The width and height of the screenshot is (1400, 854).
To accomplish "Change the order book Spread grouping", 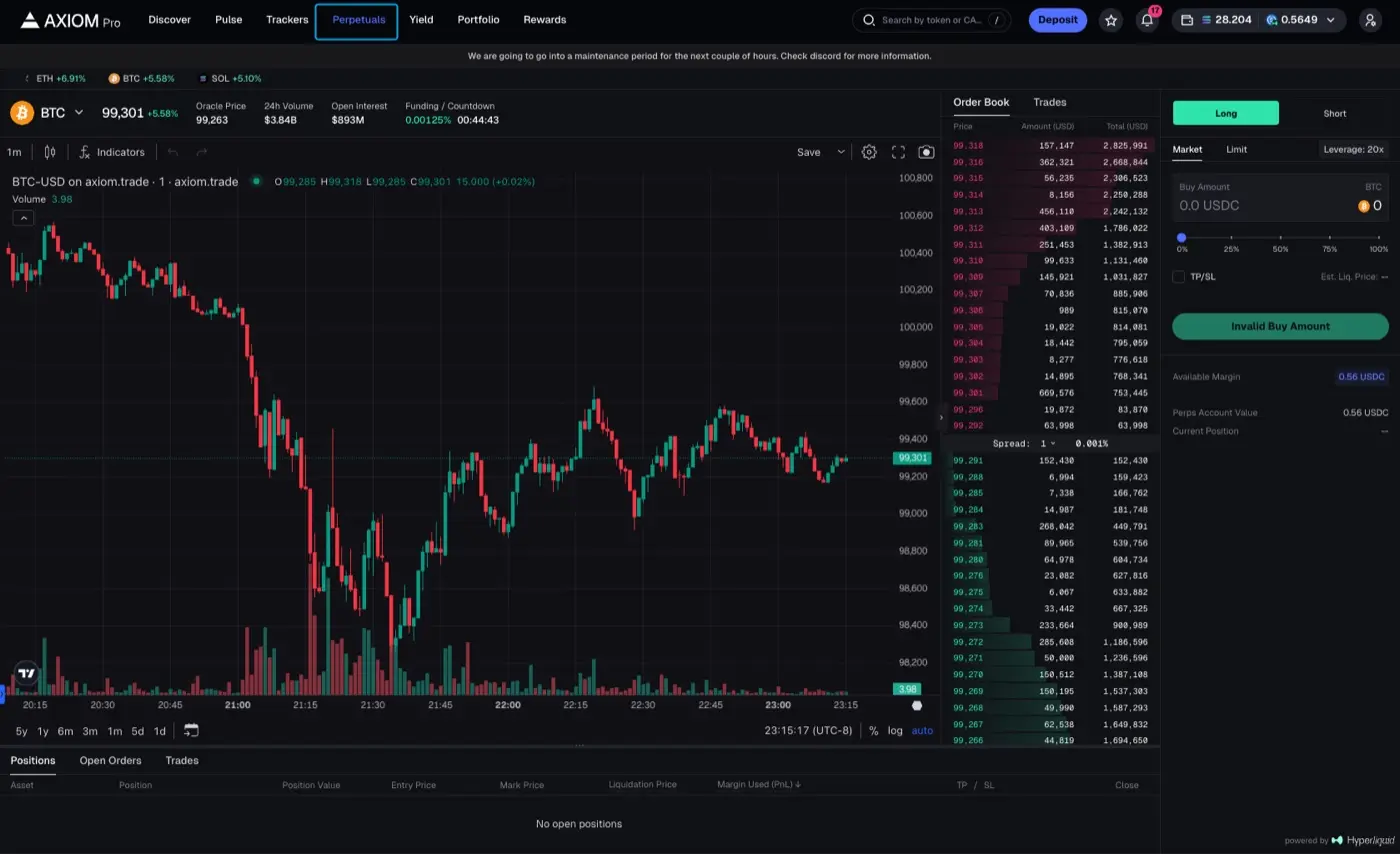I will coord(1048,443).
